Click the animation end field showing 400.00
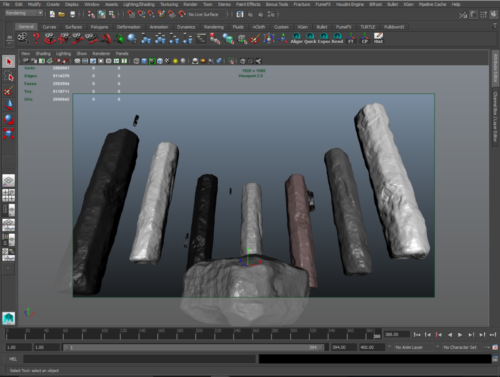500x377 pixels. pos(372,347)
